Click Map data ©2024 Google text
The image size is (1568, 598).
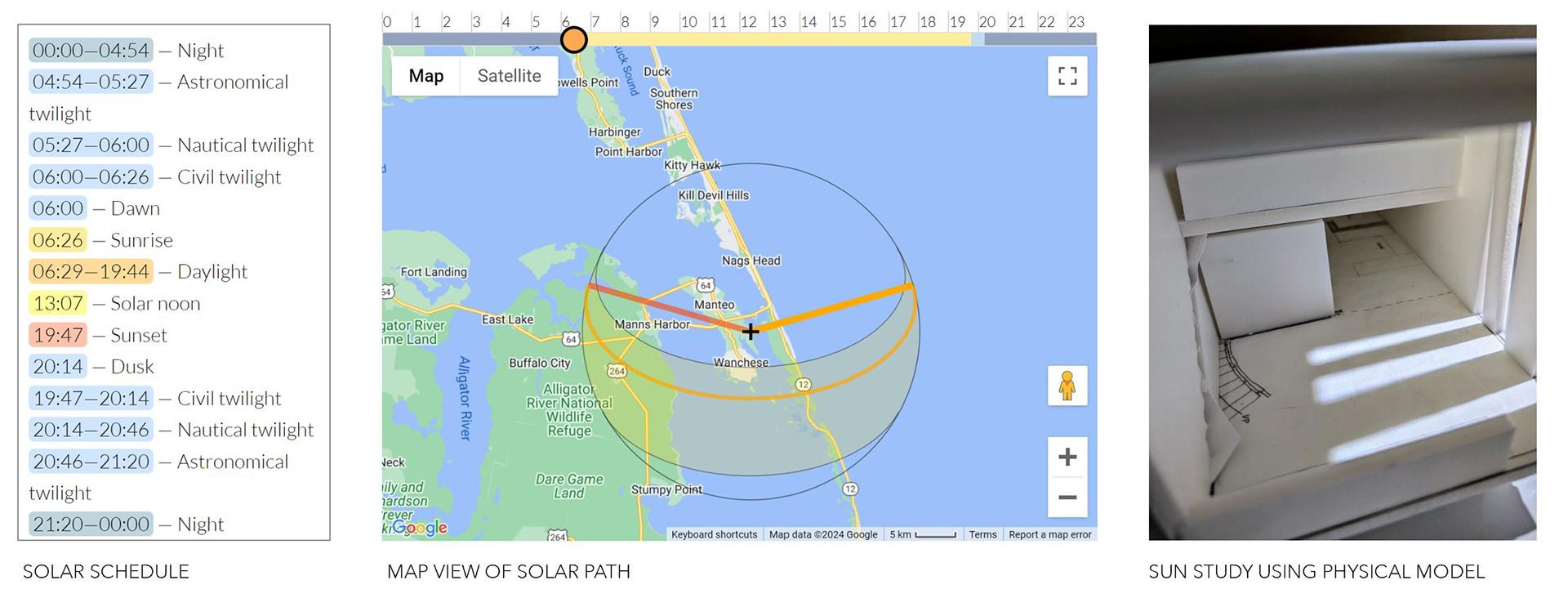tap(823, 534)
